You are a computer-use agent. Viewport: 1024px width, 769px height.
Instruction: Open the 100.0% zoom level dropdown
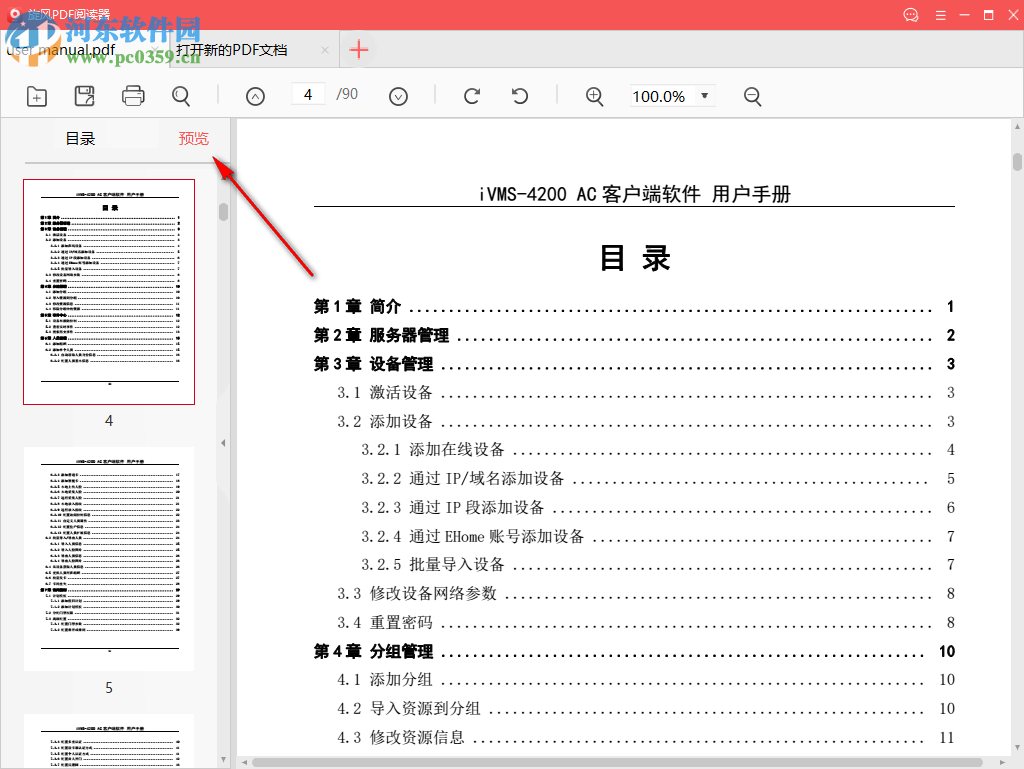pos(705,96)
